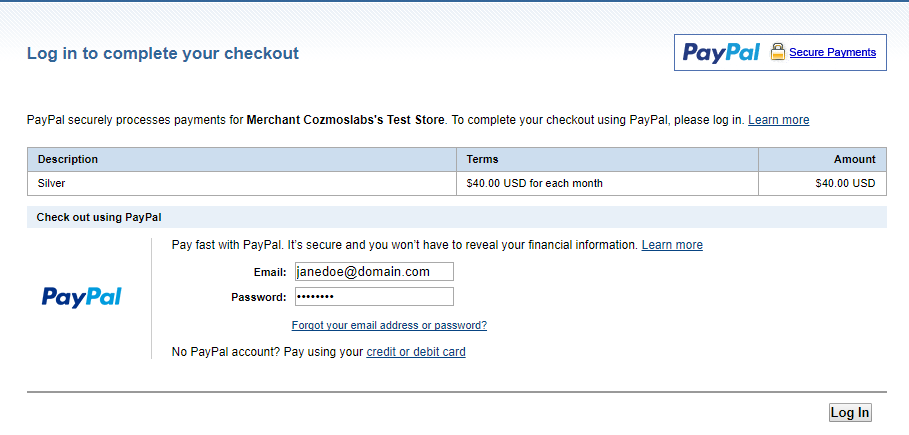Click the PayPal logo in top-right box
Screen dimensions: 909x435
[x=721, y=53]
